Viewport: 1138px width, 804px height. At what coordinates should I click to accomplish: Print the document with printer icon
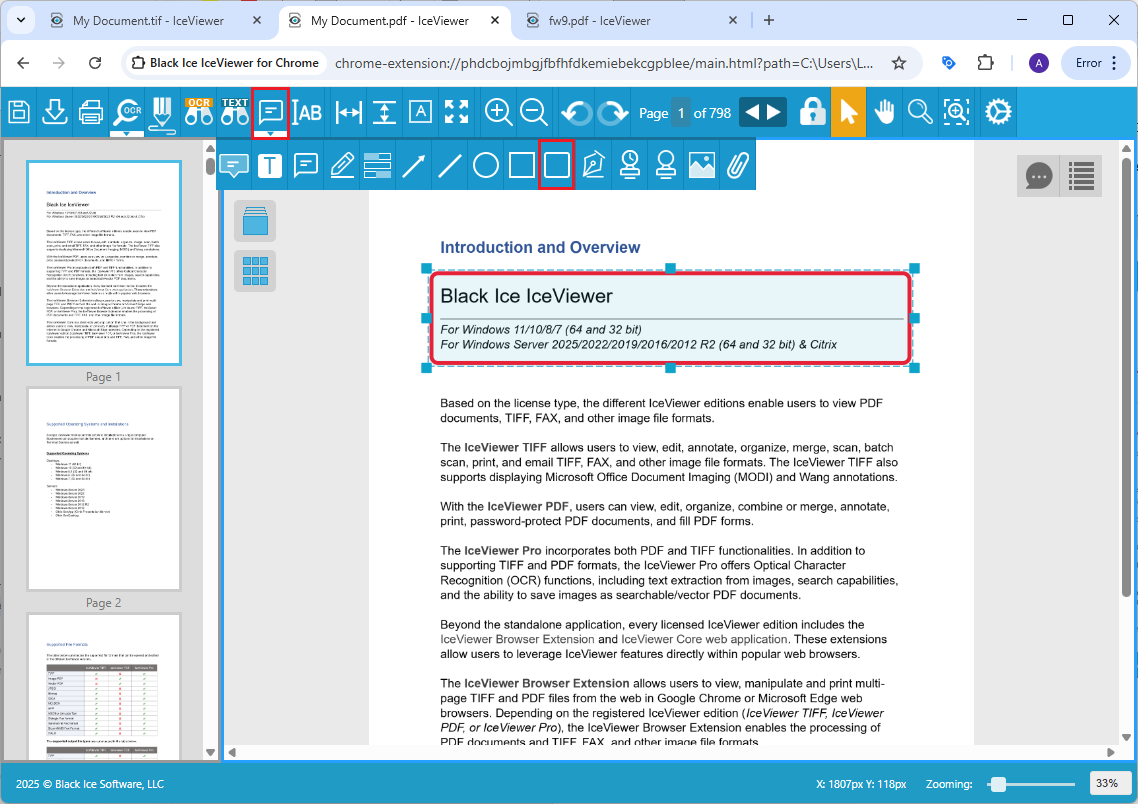coord(91,112)
